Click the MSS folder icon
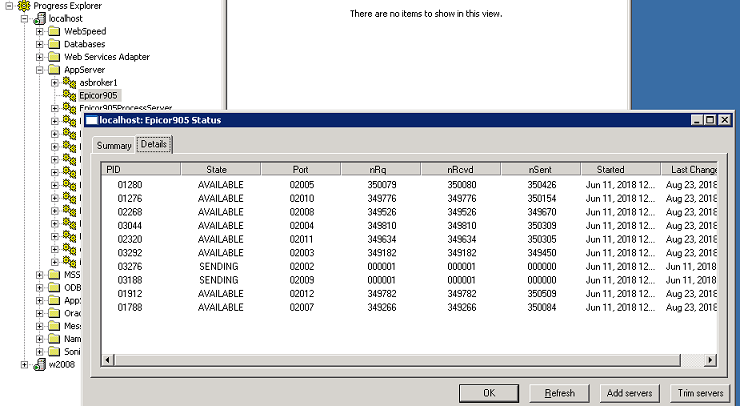 coord(54,275)
